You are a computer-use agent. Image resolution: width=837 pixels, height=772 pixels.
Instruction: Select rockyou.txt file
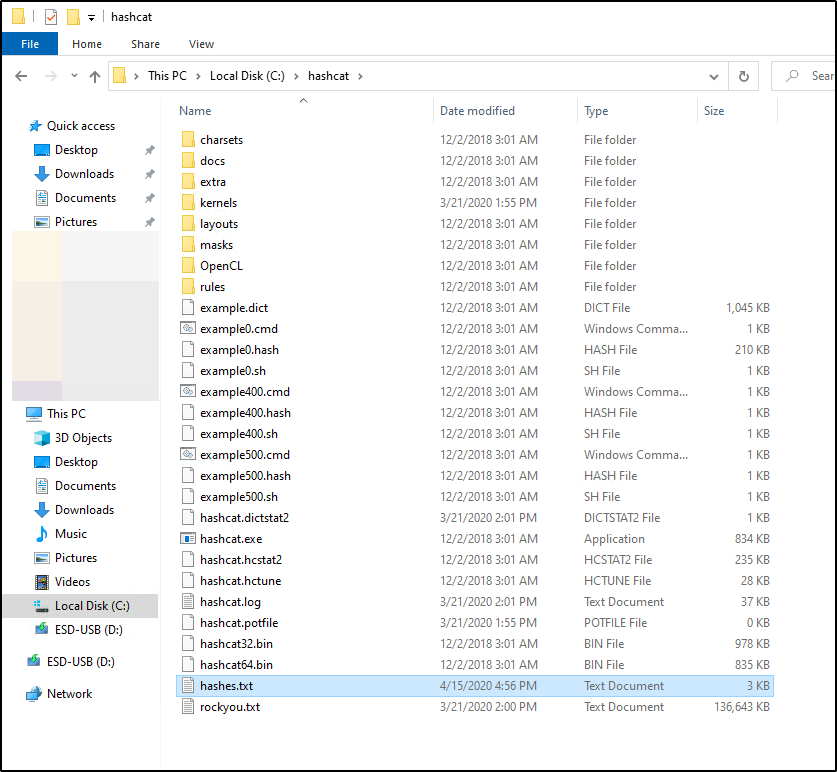click(229, 707)
